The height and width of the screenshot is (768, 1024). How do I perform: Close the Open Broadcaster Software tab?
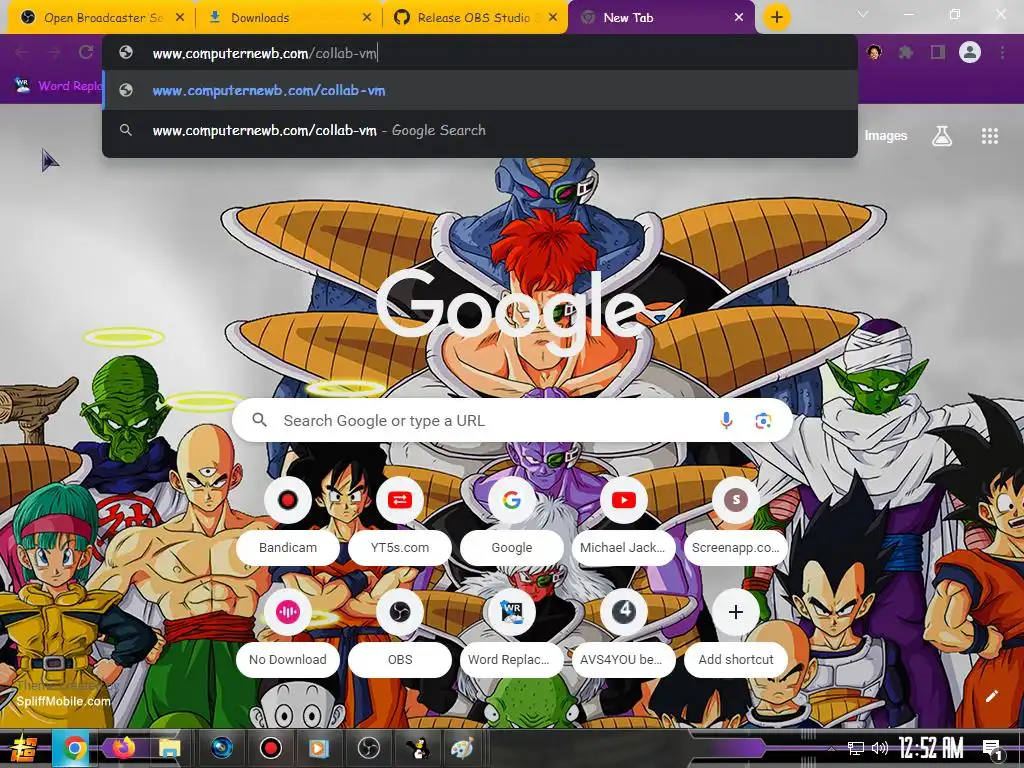[x=180, y=18]
